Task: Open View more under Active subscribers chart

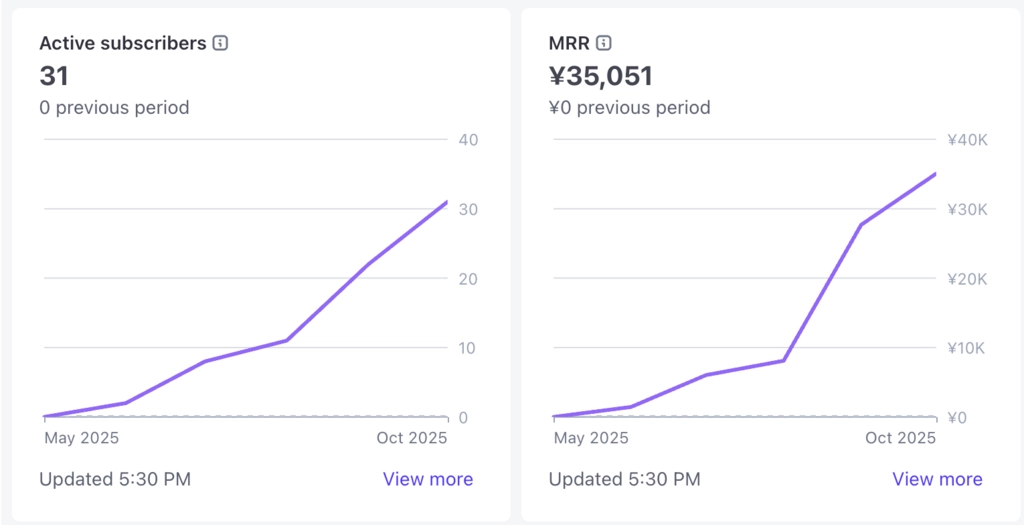Action: 428,479
